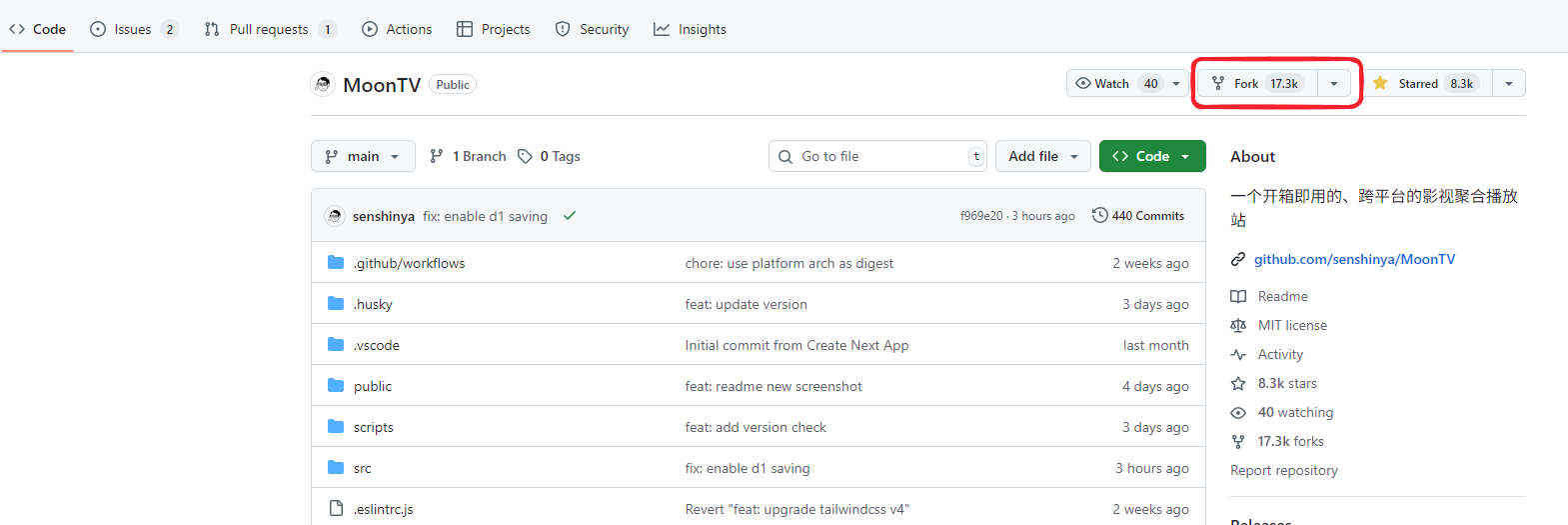Fork the repository with Fork button
The width and height of the screenshot is (1568, 525).
[x=1257, y=83]
